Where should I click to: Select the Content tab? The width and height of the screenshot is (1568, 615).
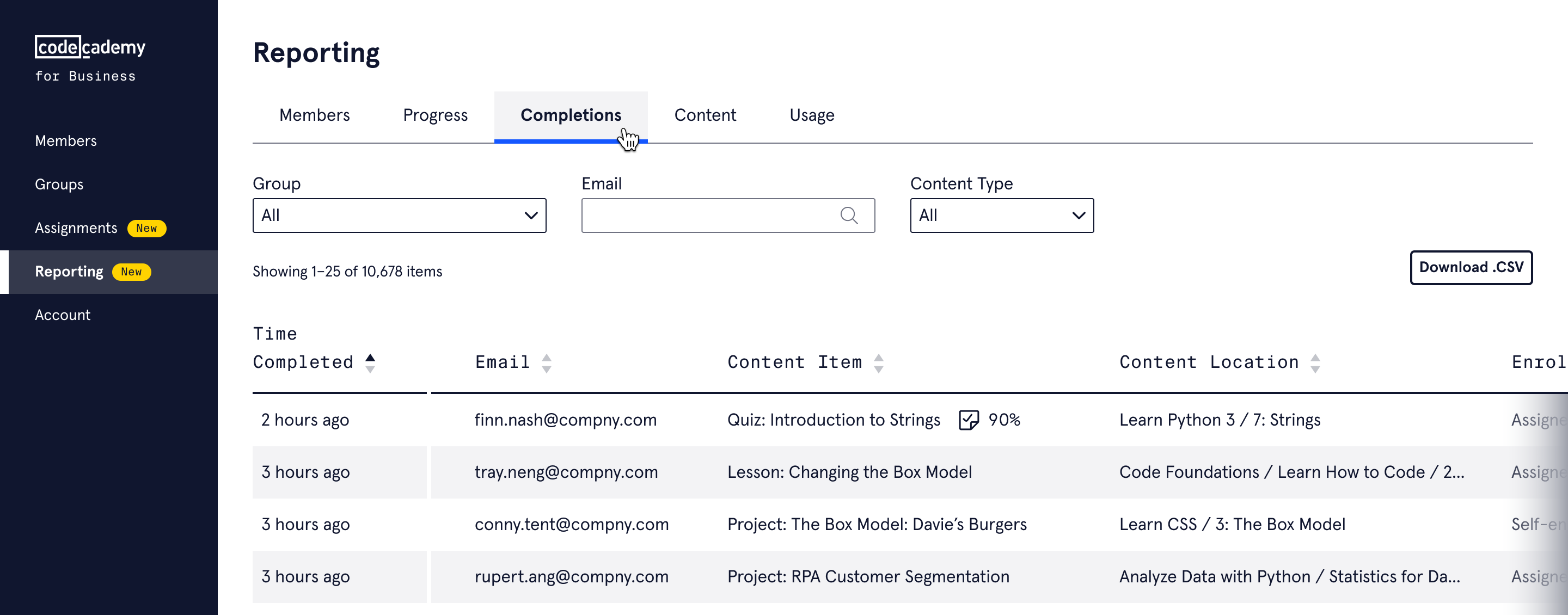pyautogui.click(x=705, y=115)
